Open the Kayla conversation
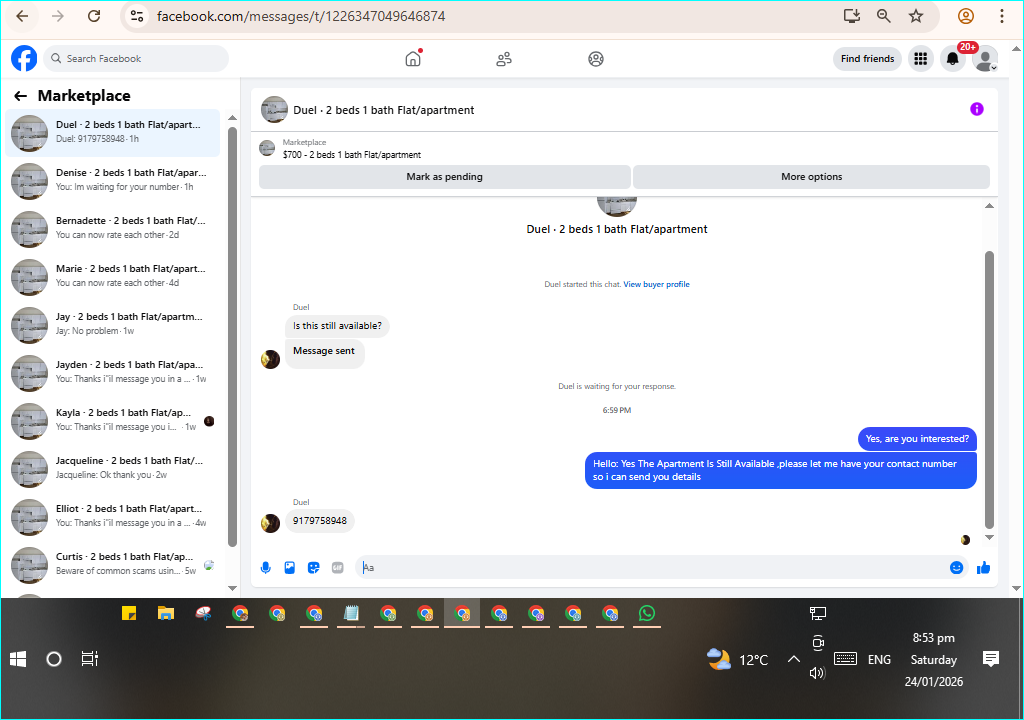This screenshot has height=720, width=1024. [x=113, y=421]
